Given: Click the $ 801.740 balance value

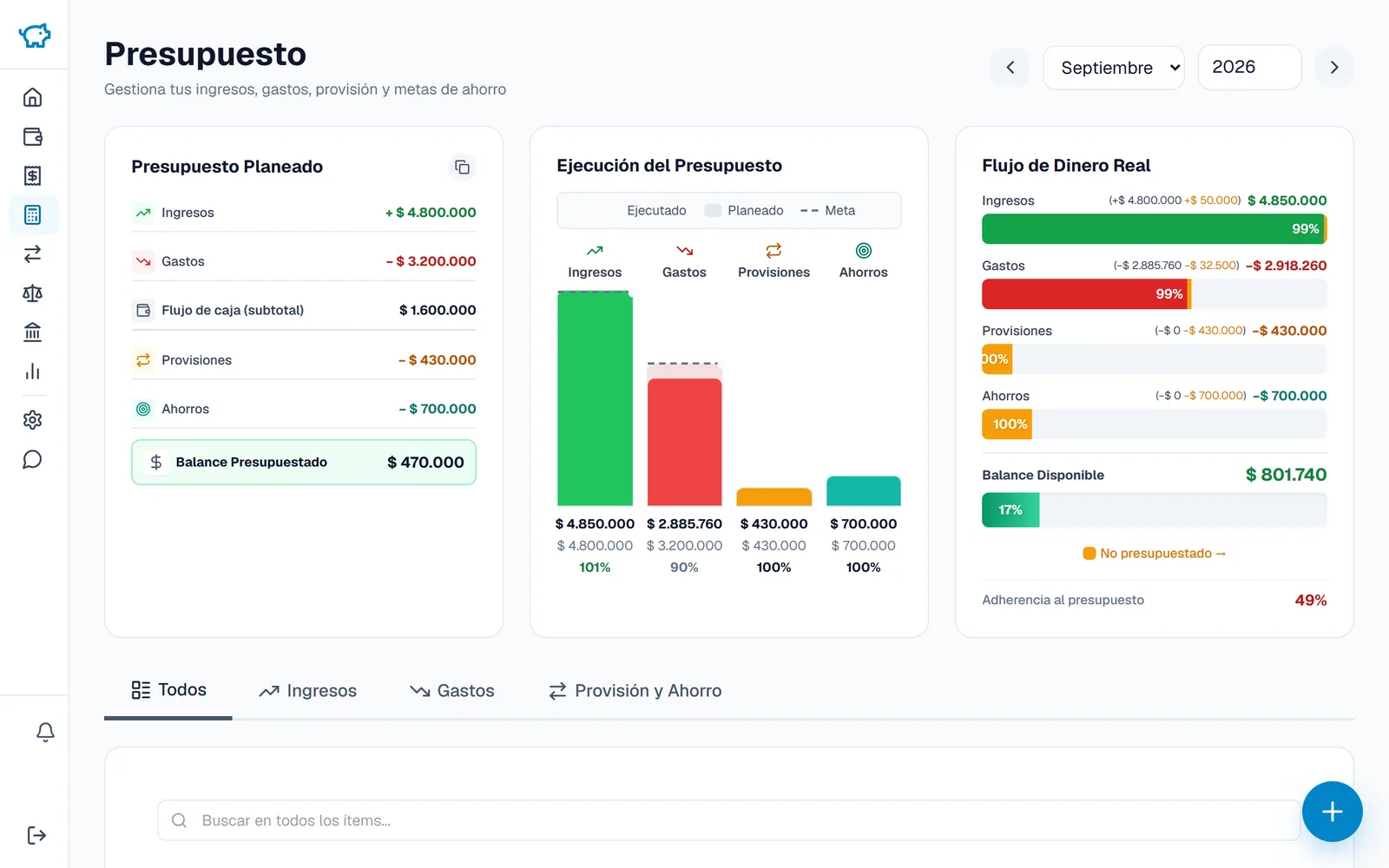Looking at the screenshot, I should click(1286, 475).
